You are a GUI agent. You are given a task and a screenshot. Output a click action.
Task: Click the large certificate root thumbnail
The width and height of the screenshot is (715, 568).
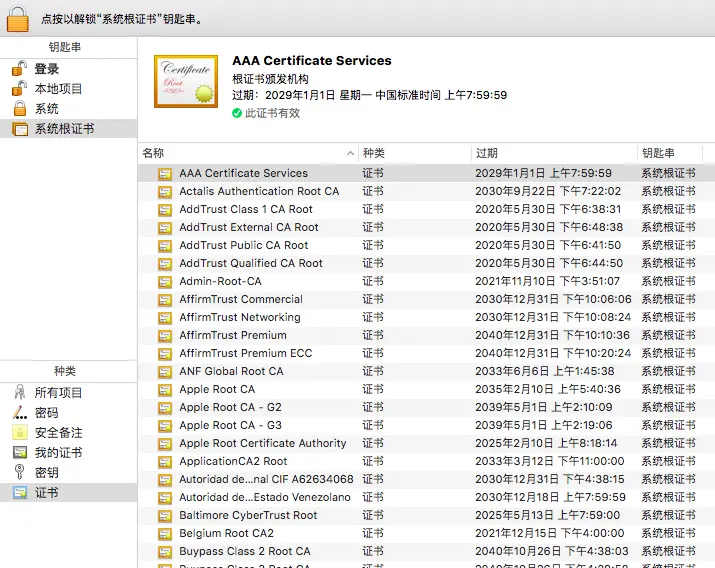coord(186,81)
